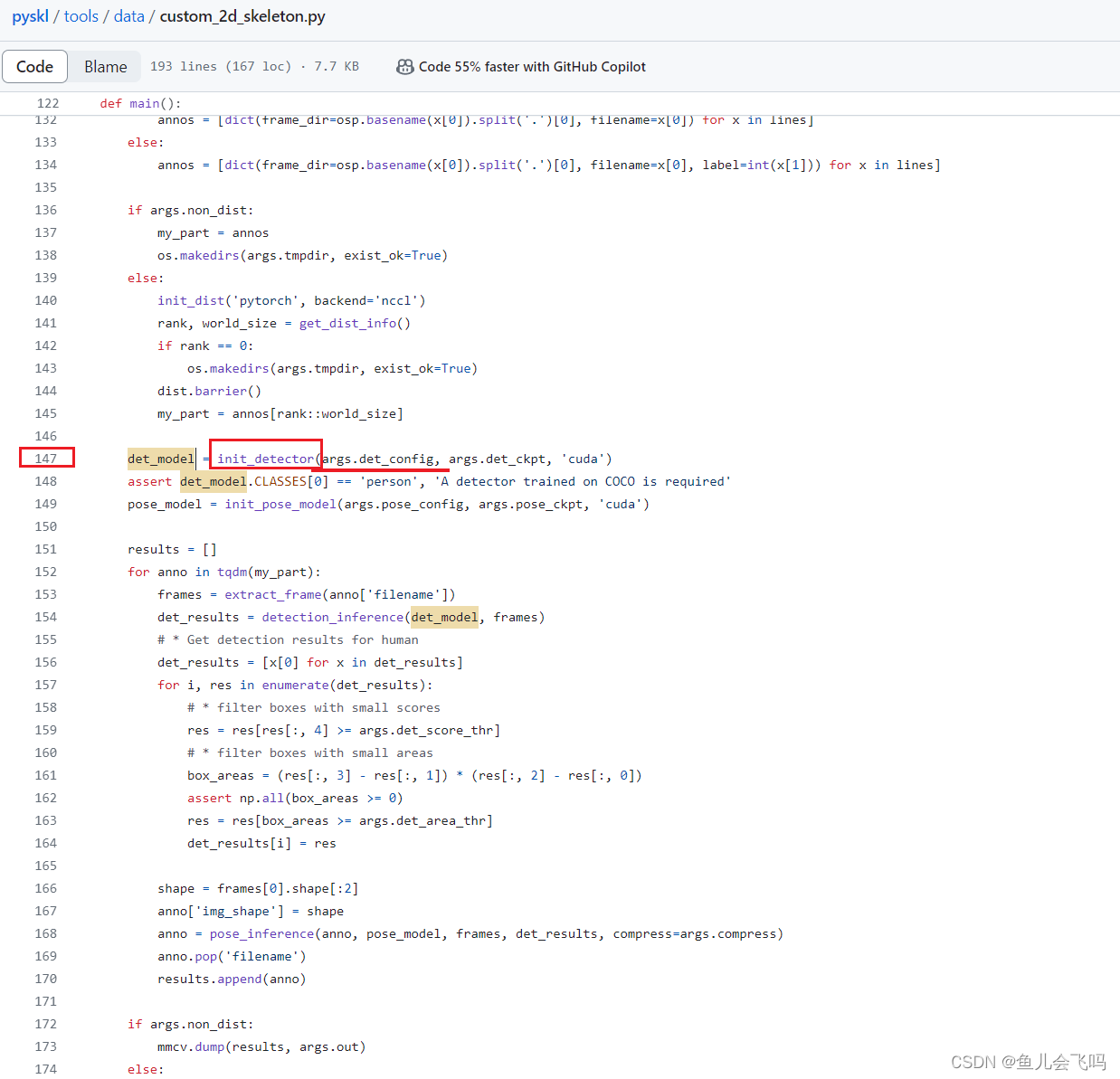Click the custom_2d_skeleton.py filename in breadcrumb
Screen dimensions: 1120x1079
click(x=241, y=16)
